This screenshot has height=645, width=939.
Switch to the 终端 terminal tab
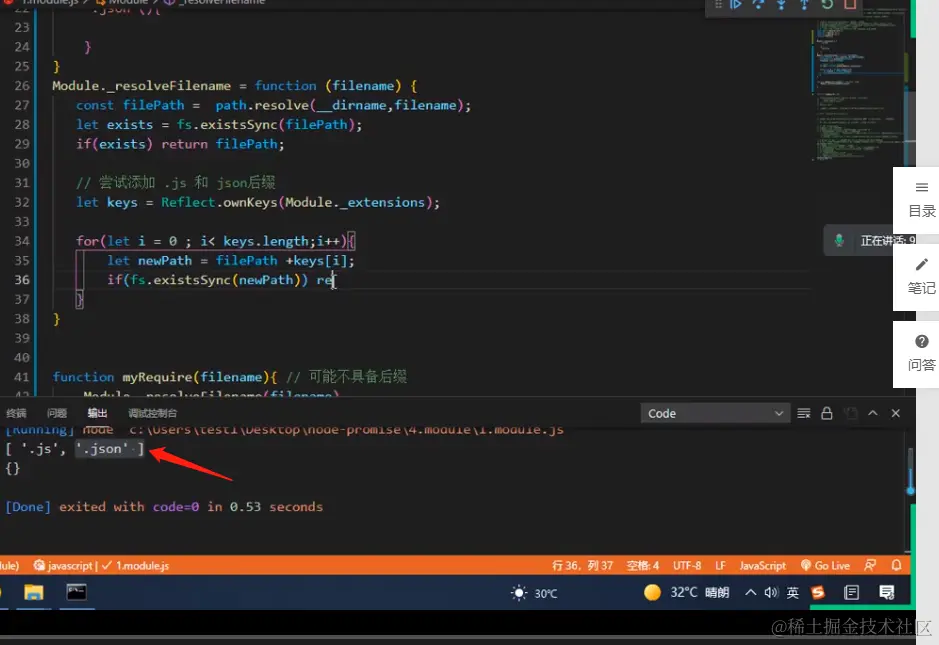click(16, 413)
